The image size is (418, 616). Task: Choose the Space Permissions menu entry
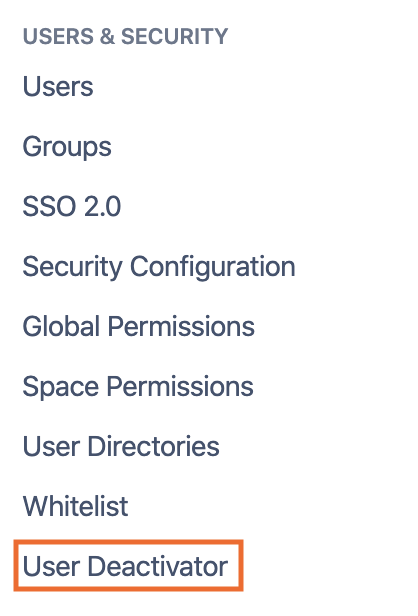click(138, 387)
